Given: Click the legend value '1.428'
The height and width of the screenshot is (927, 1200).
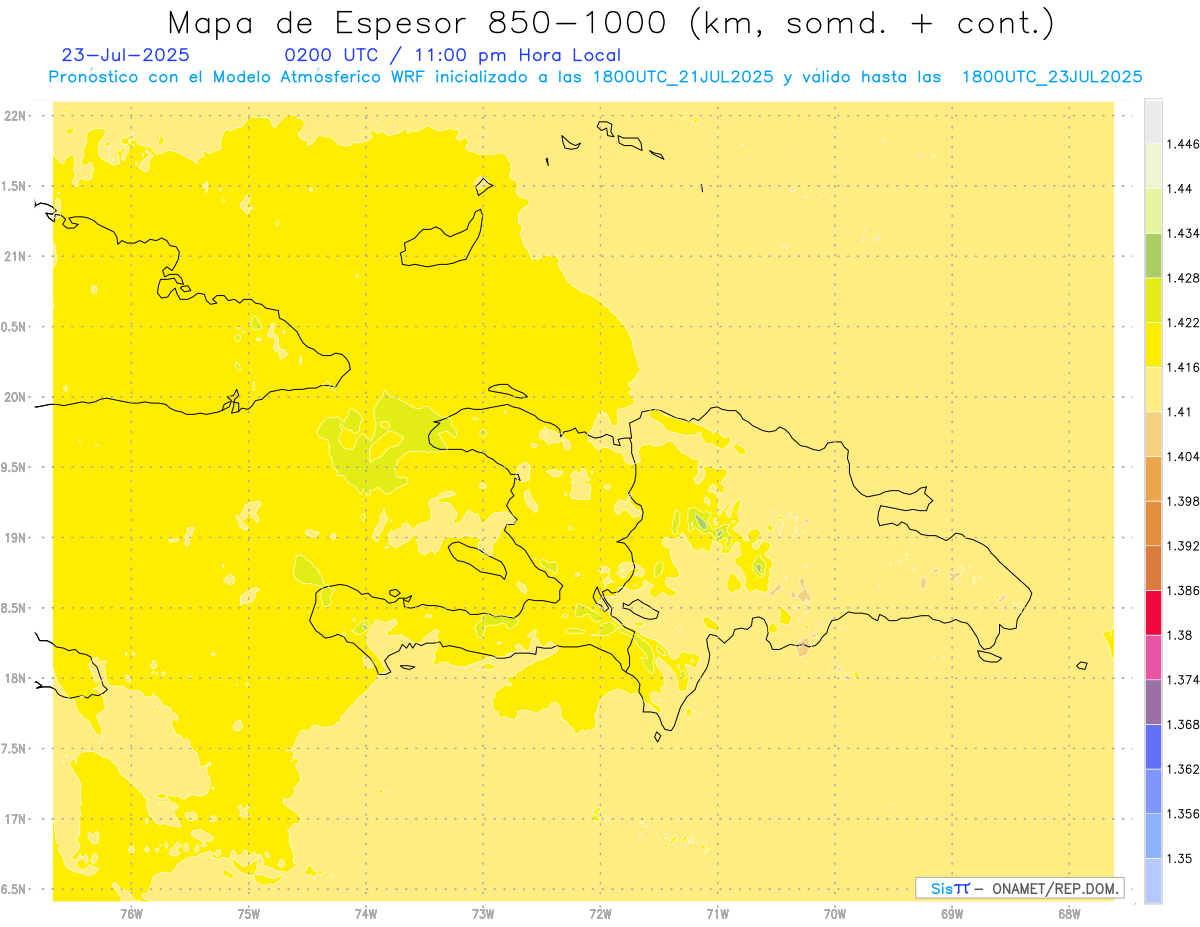Looking at the screenshot, I should pyautogui.click(x=1182, y=278).
